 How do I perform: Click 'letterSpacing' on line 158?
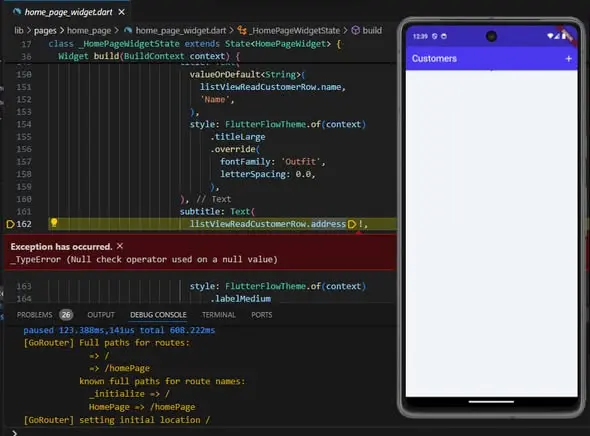[253, 174]
